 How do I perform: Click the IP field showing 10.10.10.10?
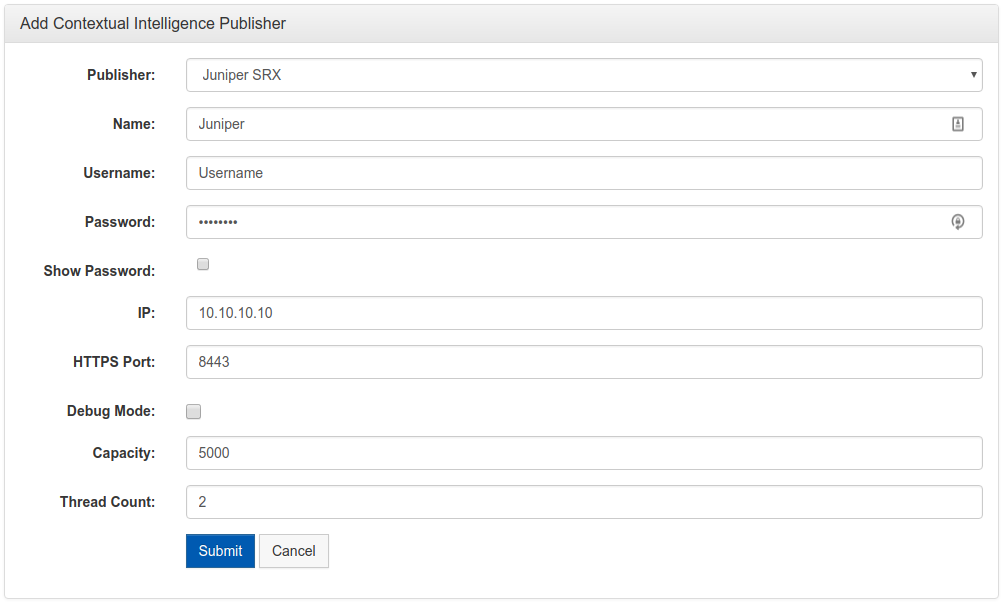click(x=584, y=313)
